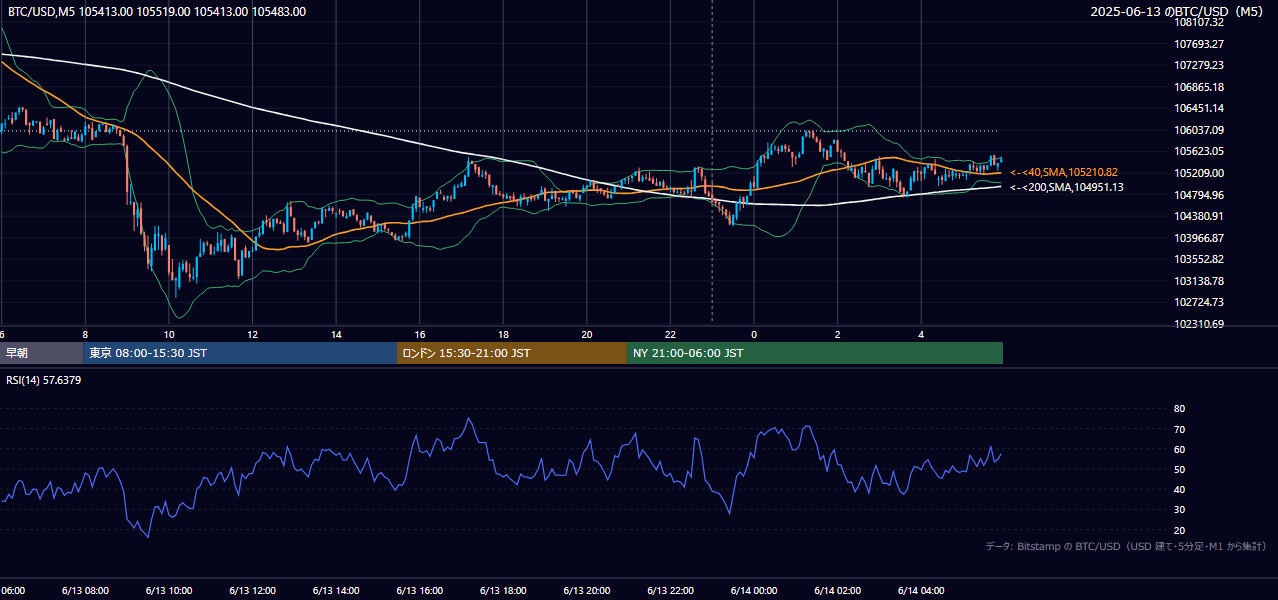Image resolution: width=1278 pixels, height=600 pixels.
Task: Click the 103138.78 price axis label
Action: pyautogui.click(x=1198, y=281)
